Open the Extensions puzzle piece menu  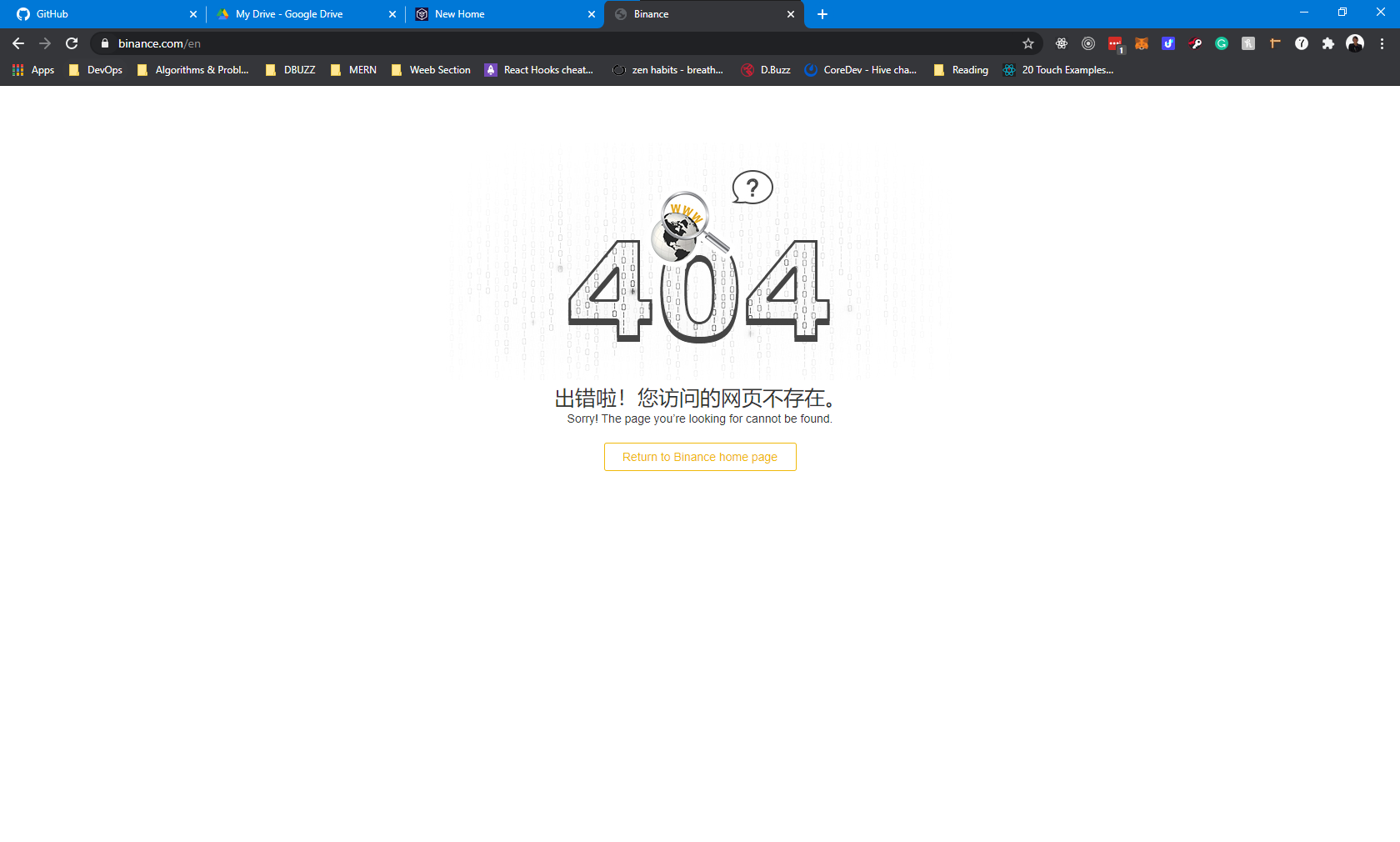tap(1328, 43)
